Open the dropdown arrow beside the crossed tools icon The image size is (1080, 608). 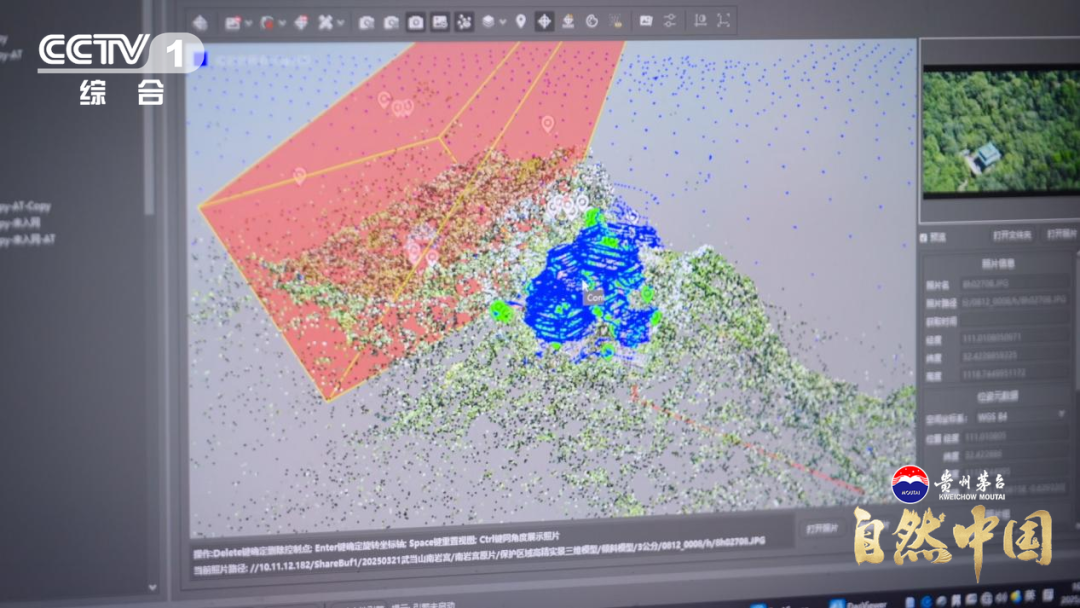(340, 23)
